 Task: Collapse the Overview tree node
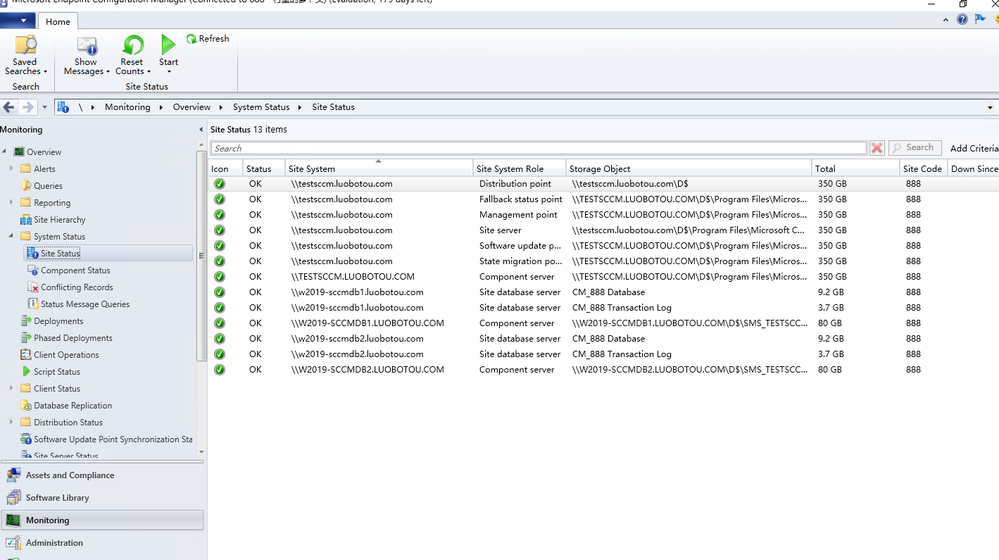coord(5,152)
